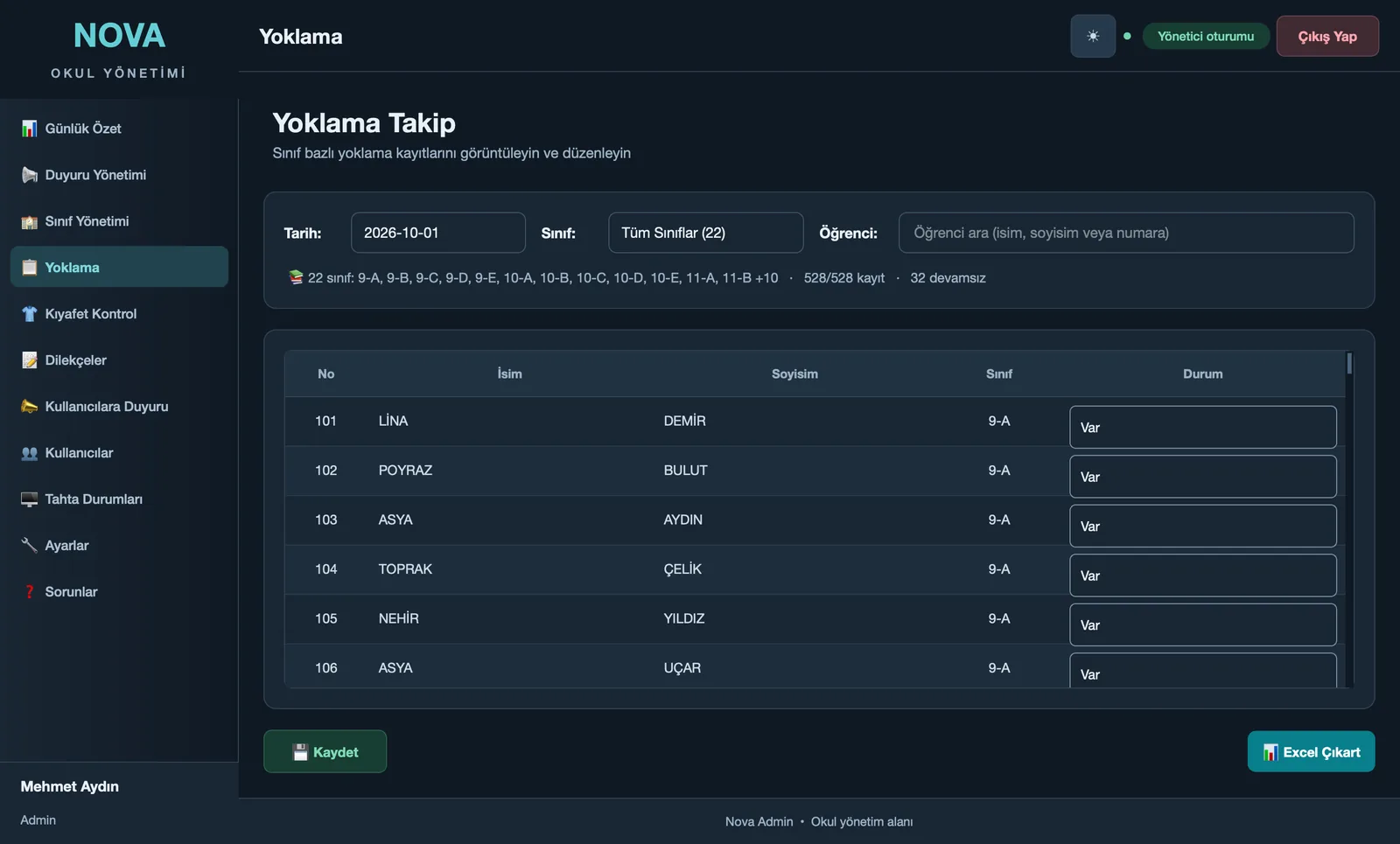This screenshot has width=1400, height=844.
Task: Focus the Öğrenci search field
Action: point(1126,233)
